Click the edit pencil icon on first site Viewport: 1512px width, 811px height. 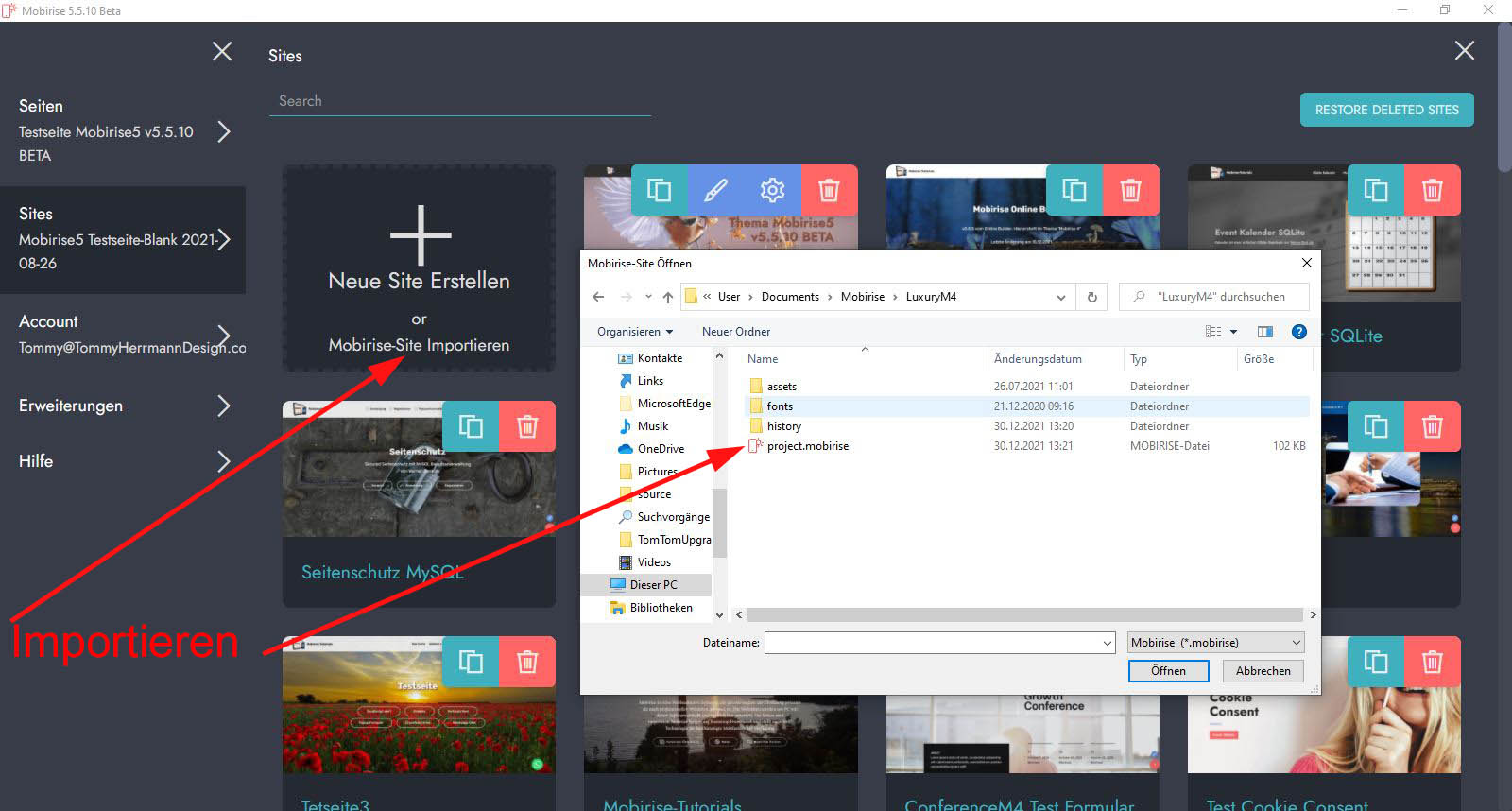(x=715, y=191)
